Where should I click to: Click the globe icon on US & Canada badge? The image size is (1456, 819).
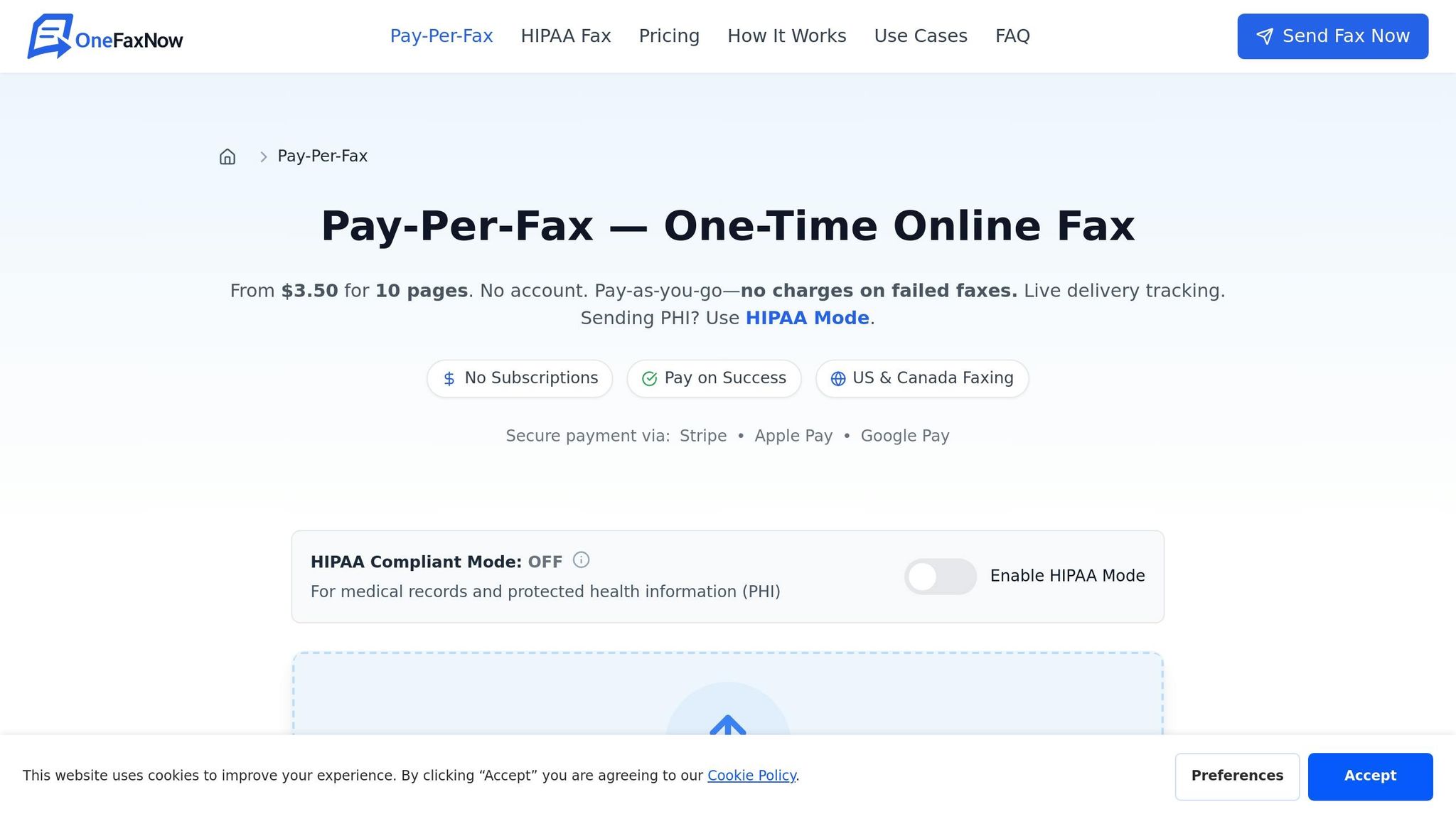click(839, 378)
